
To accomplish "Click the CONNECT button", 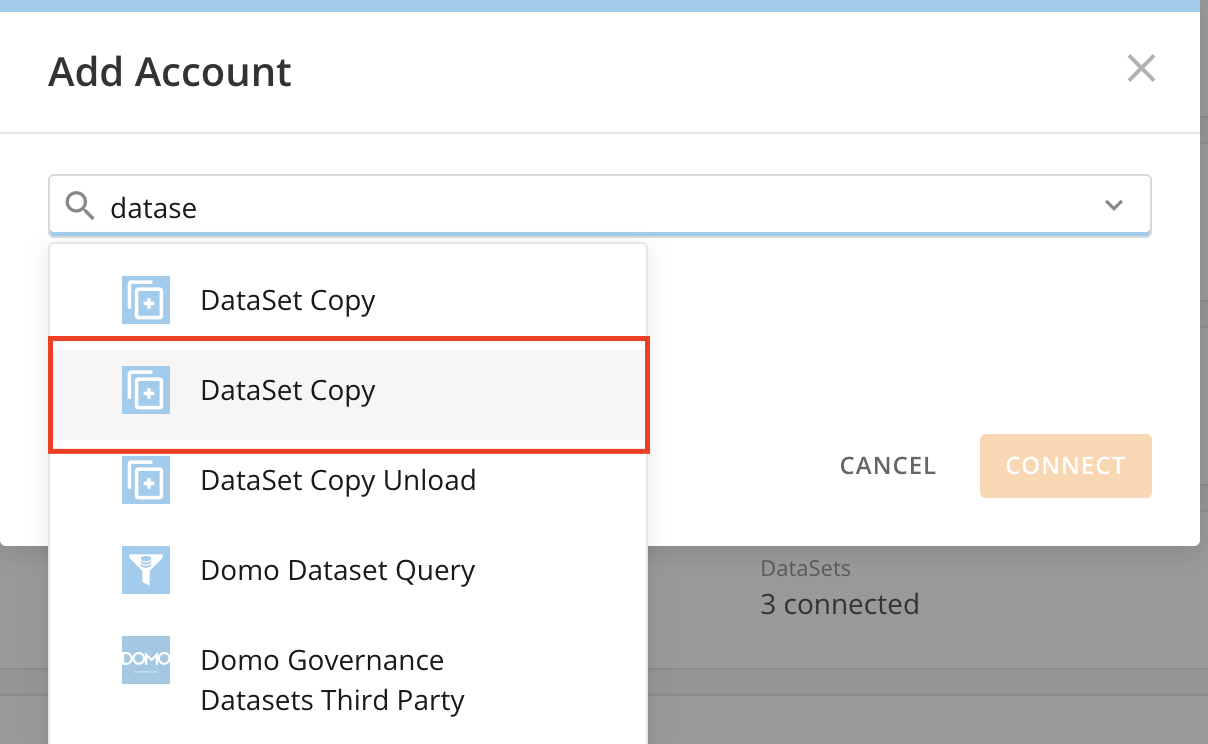I will 1065,465.
